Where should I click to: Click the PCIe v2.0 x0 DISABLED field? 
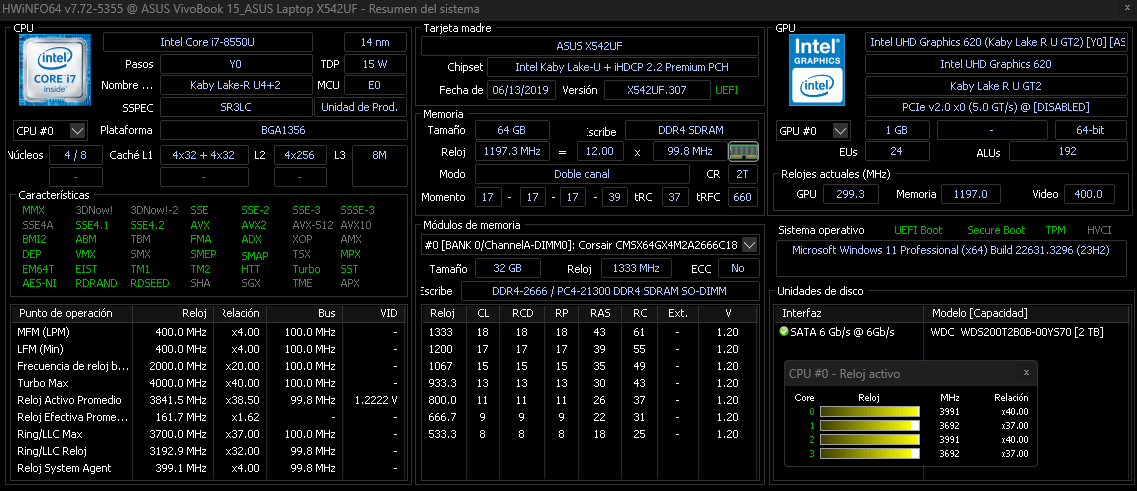click(995, 107)
